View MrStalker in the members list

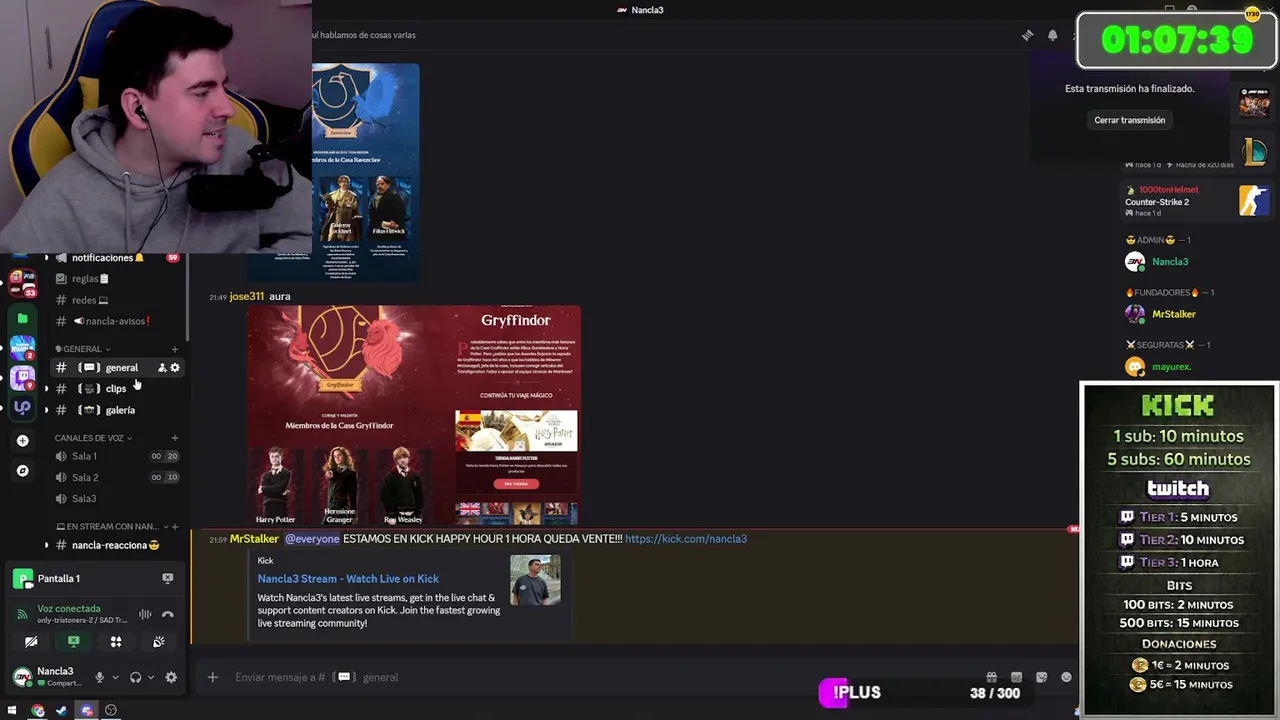click(x=1173, y=314)
